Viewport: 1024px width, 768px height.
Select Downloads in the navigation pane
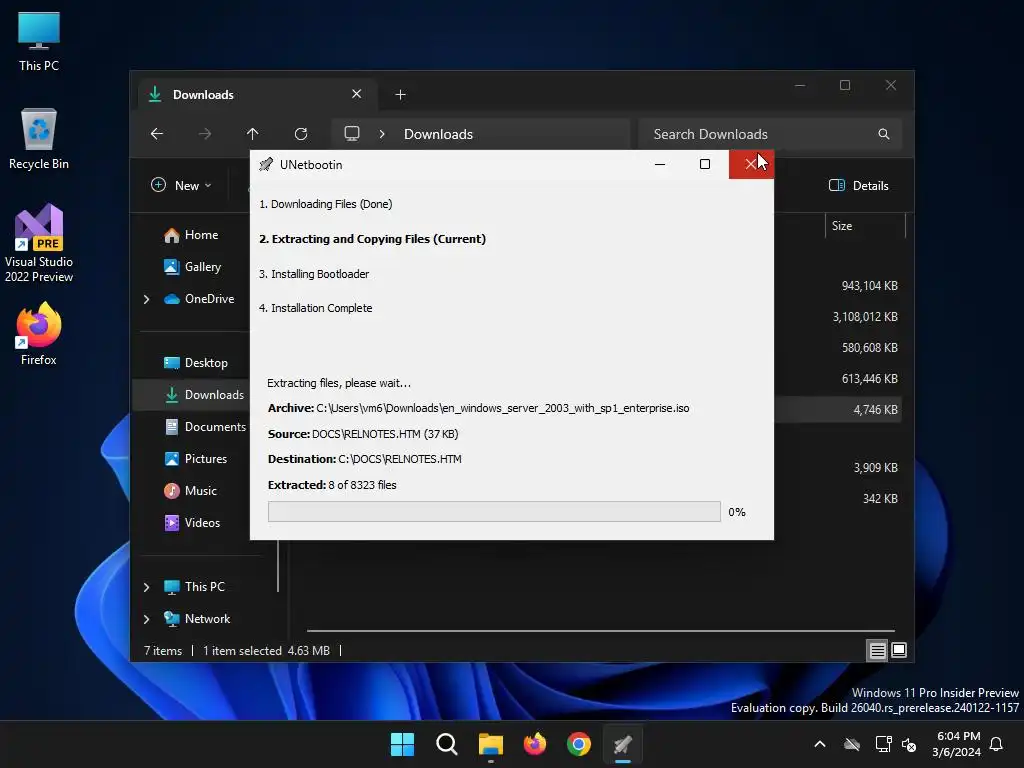[x=204, y=395]
